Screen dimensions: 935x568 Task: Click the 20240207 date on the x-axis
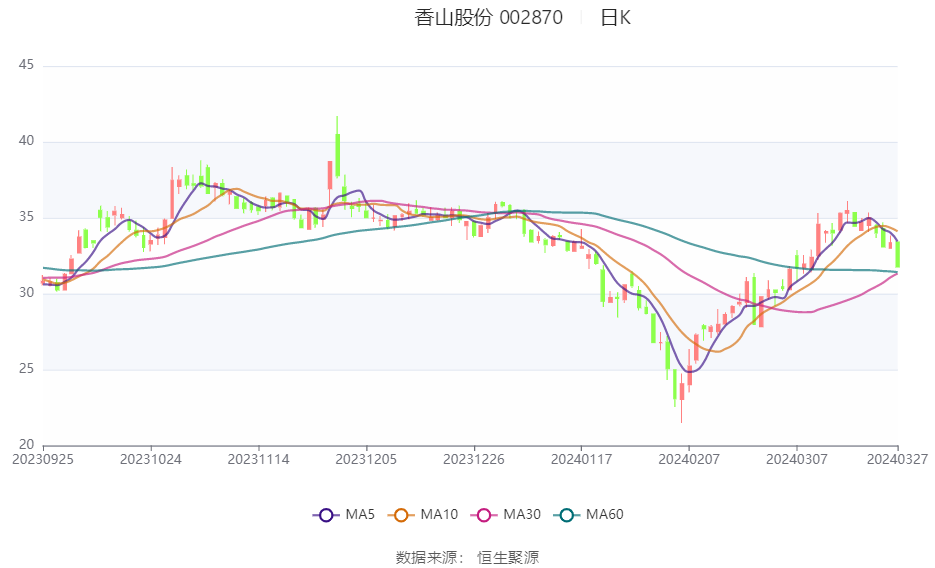point(689,459)
